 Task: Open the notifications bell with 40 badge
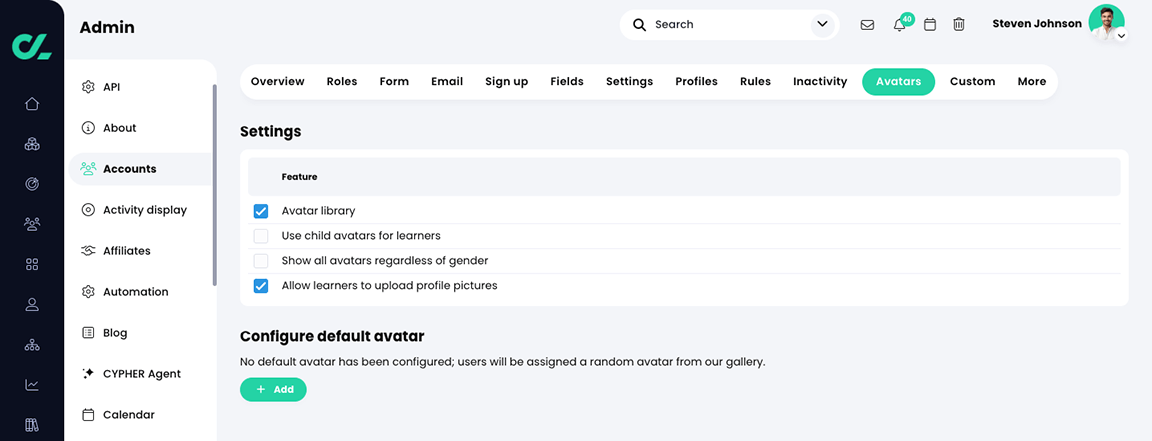coord(901,24)
